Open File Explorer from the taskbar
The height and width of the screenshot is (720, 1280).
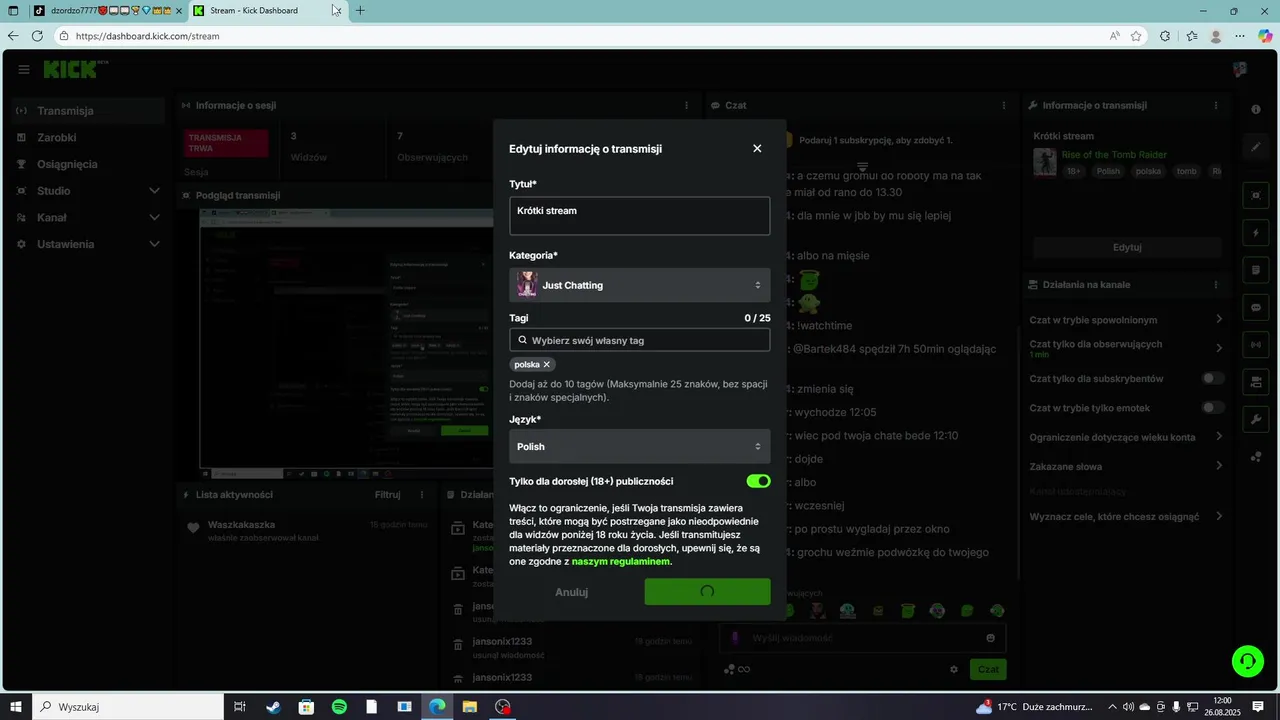click(470, 707)
